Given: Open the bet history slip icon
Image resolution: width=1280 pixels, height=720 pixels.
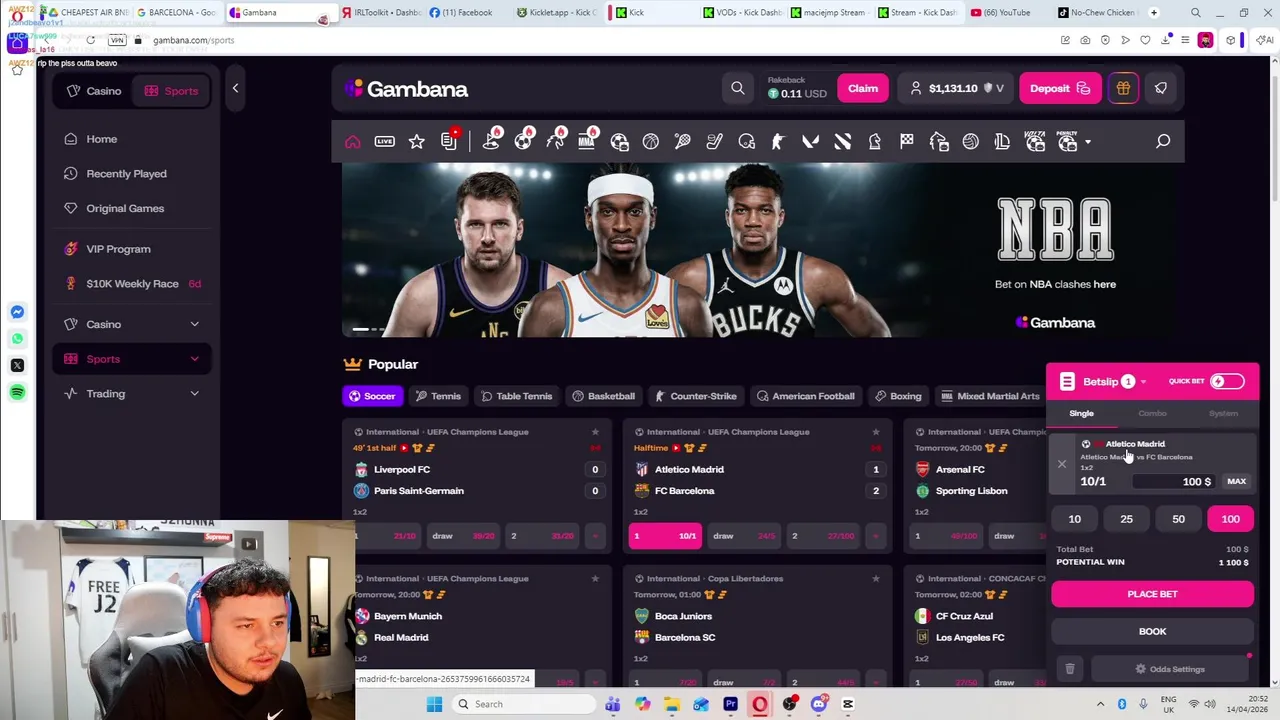Looking at the screenshot, I should (x=448, y=142).
